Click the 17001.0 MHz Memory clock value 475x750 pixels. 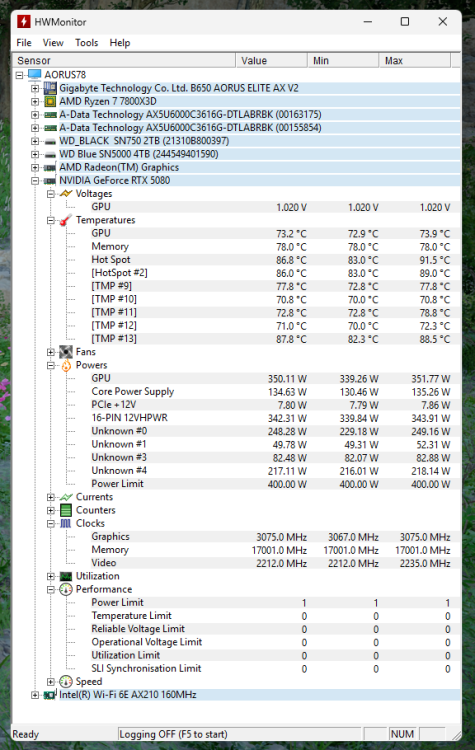click(279, 550)
